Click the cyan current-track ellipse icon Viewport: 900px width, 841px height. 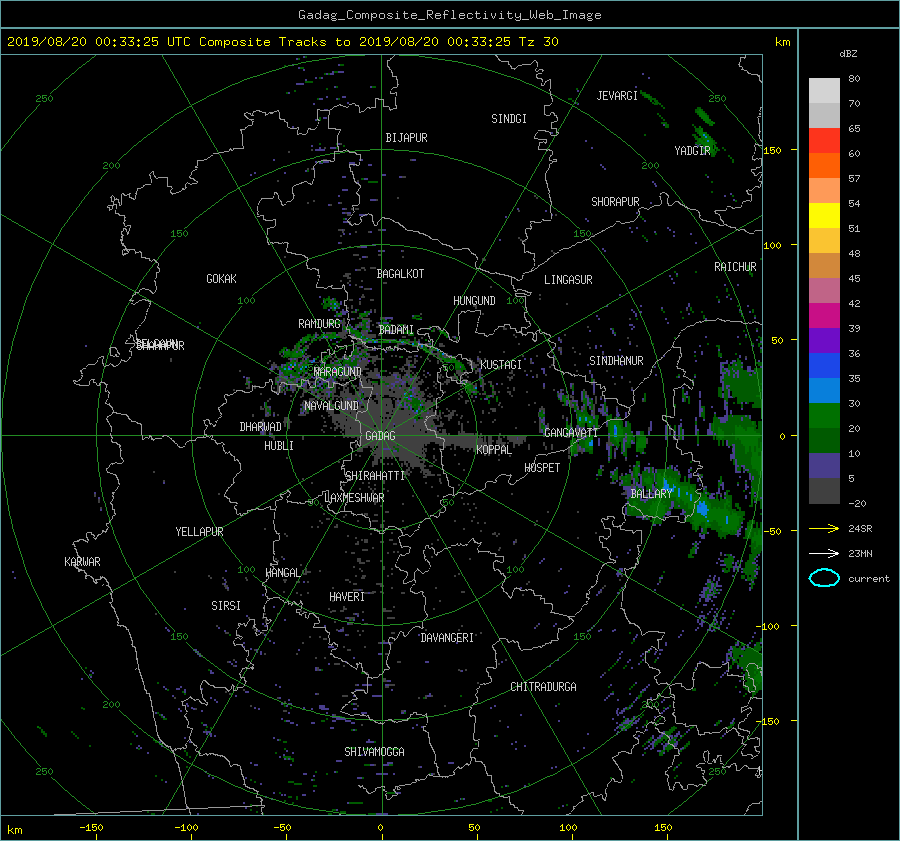tap(824, 578)
